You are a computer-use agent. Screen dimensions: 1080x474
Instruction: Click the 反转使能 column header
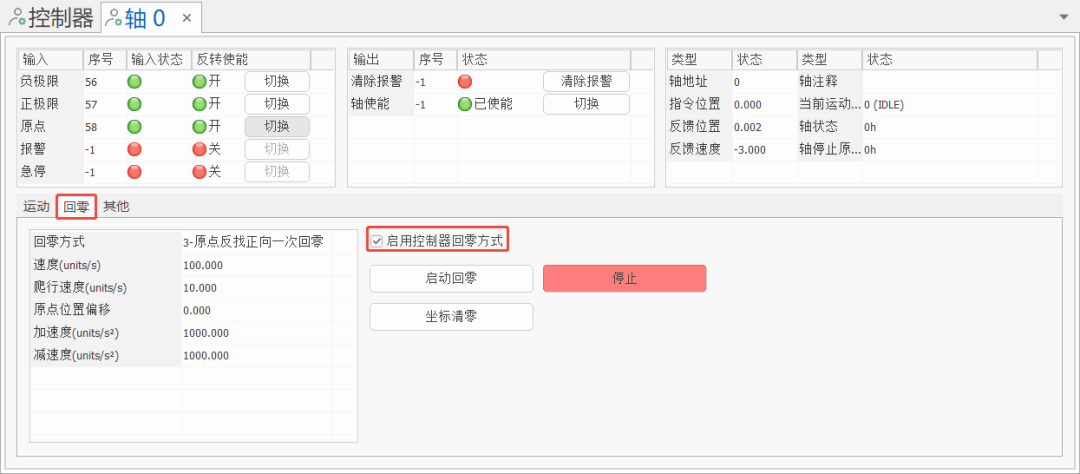coord(251,60)
